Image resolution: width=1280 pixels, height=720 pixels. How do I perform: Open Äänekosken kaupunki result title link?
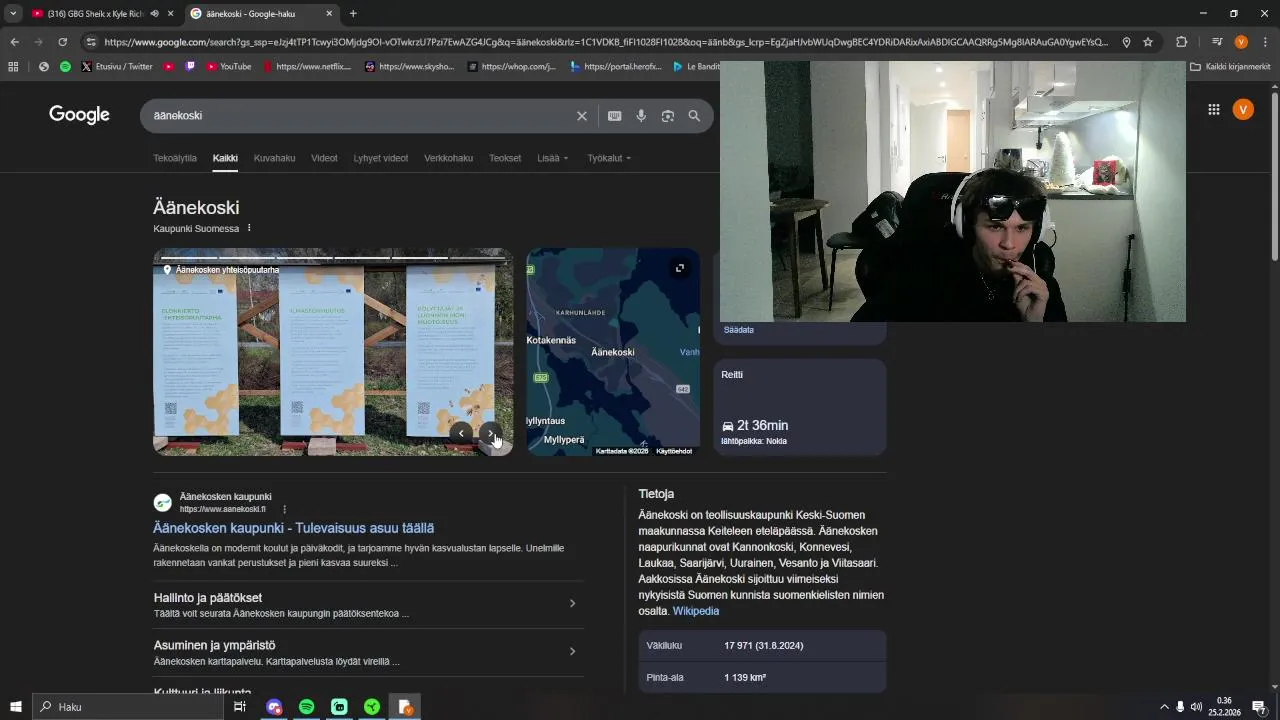click(x=293, y=528)
